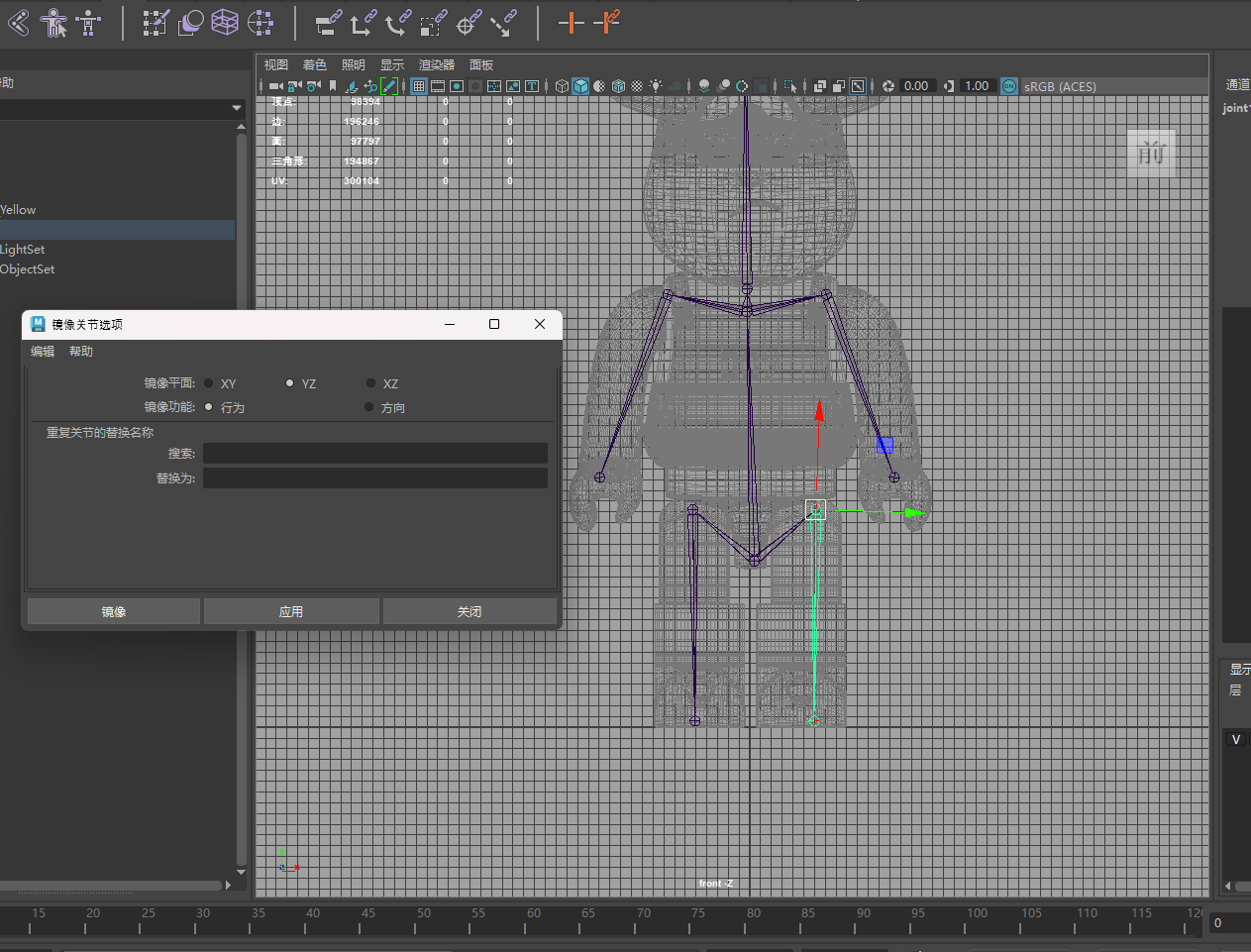The image size is (1251, 952).
Task: Click the Cluster deformer shelf icon
Action: [261, 22]
